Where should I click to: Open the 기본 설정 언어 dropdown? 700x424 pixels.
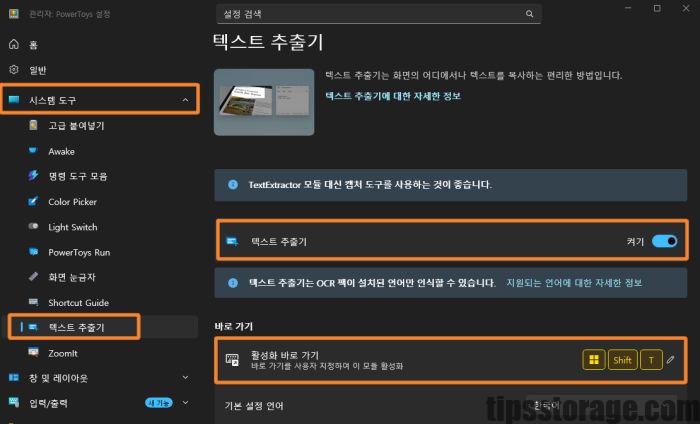tap(601, 405)
